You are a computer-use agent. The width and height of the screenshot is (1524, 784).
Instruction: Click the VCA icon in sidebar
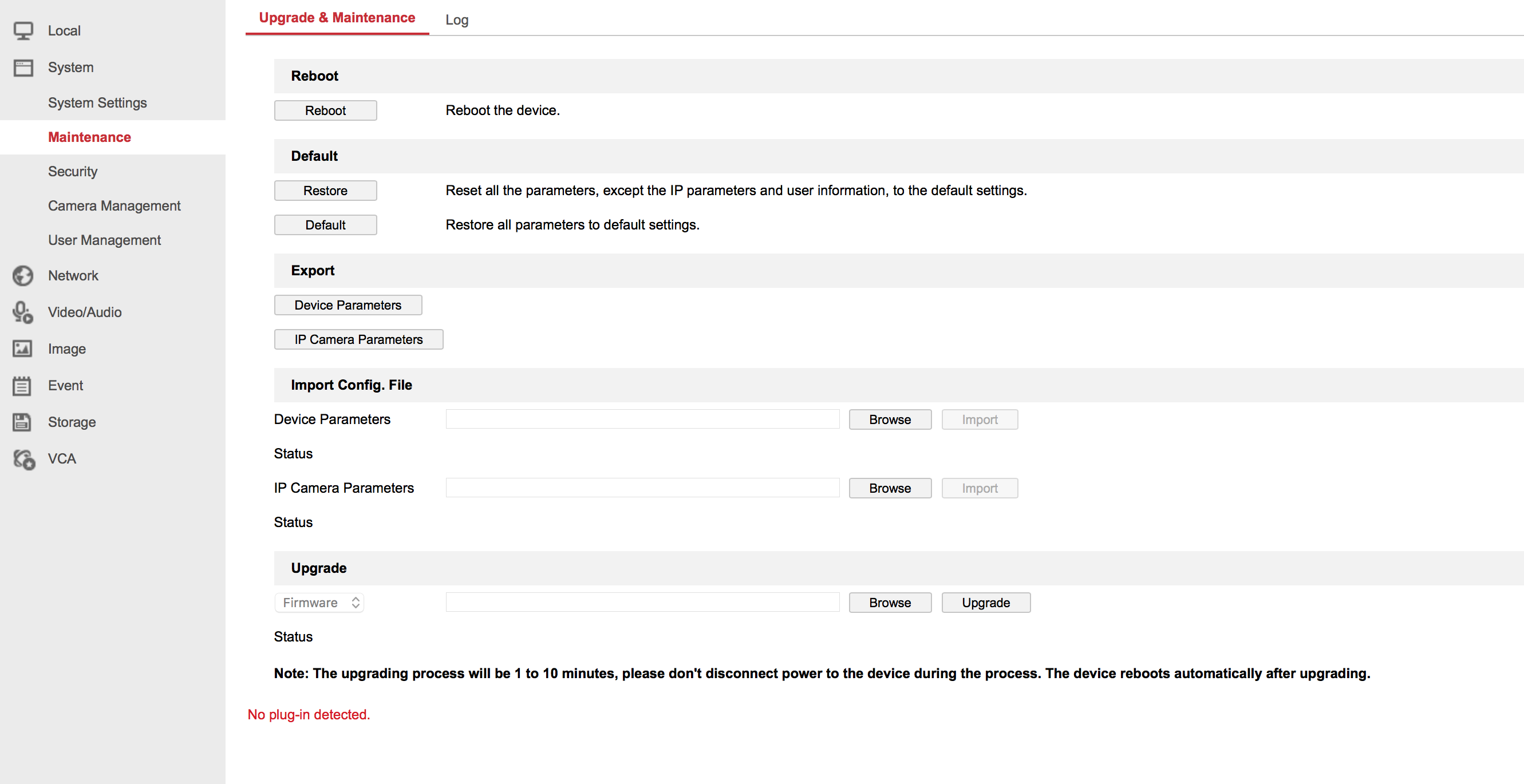click(24, 459)
